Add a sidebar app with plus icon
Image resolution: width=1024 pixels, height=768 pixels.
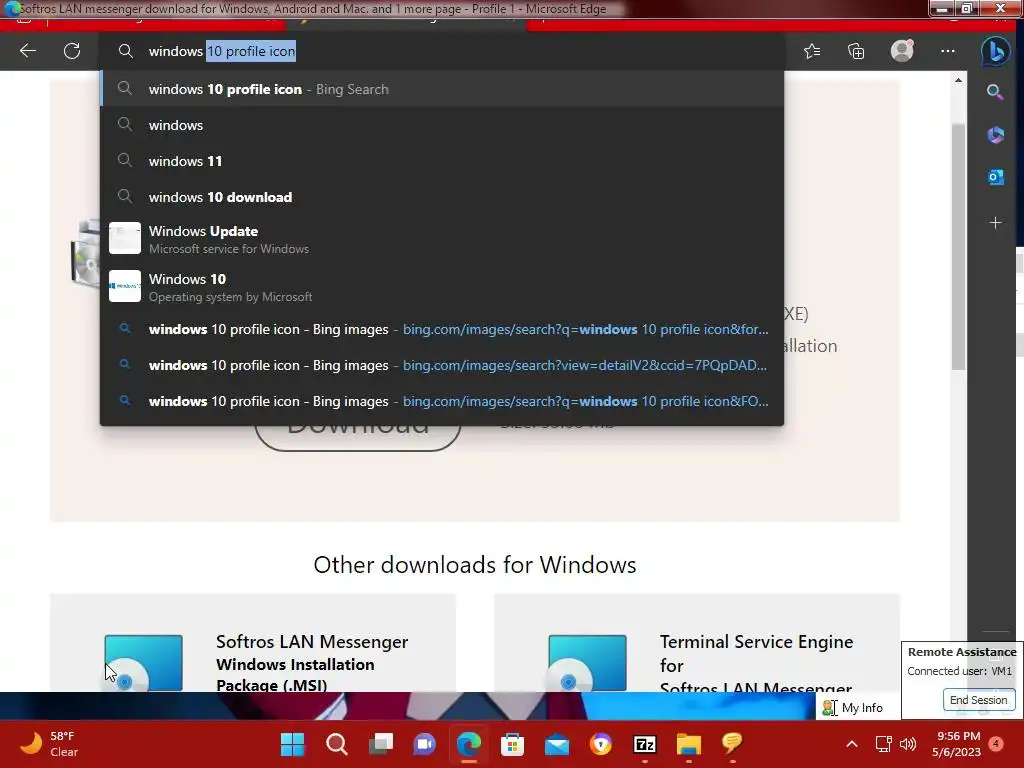tap(995, 223)
